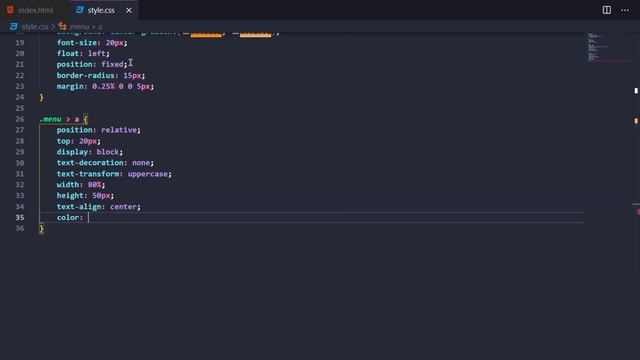Click the 'position: relative;' line

[x=98, y=130]
